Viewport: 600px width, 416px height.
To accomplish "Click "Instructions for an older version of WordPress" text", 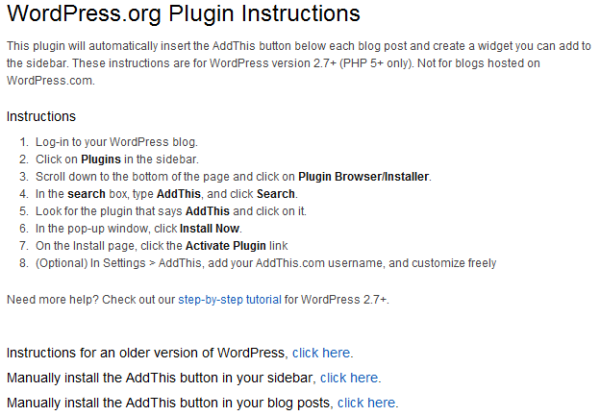I will (x=146, y=353).
